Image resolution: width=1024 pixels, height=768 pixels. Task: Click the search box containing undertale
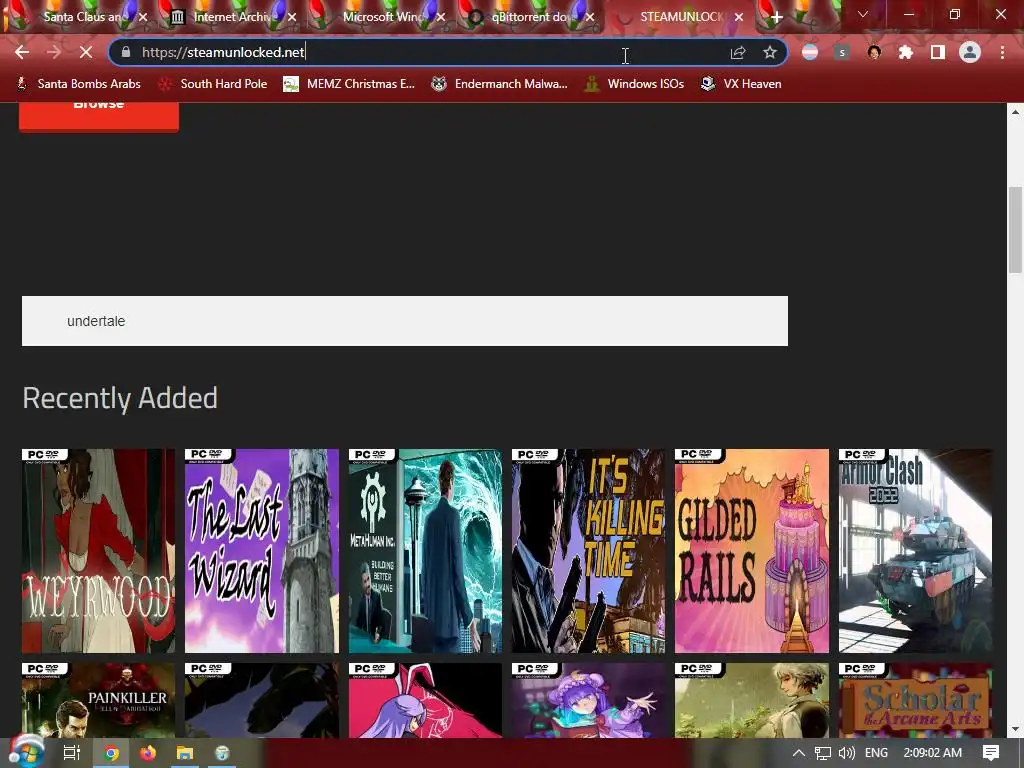(x=405, y=321)
